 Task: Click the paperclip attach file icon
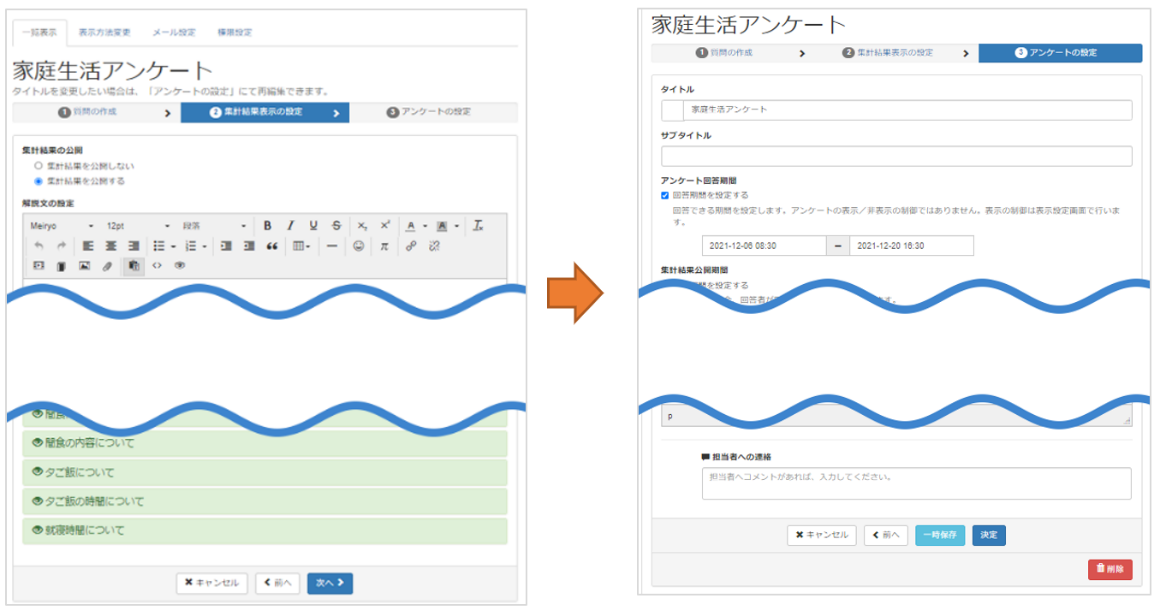(x=108, y=266)
